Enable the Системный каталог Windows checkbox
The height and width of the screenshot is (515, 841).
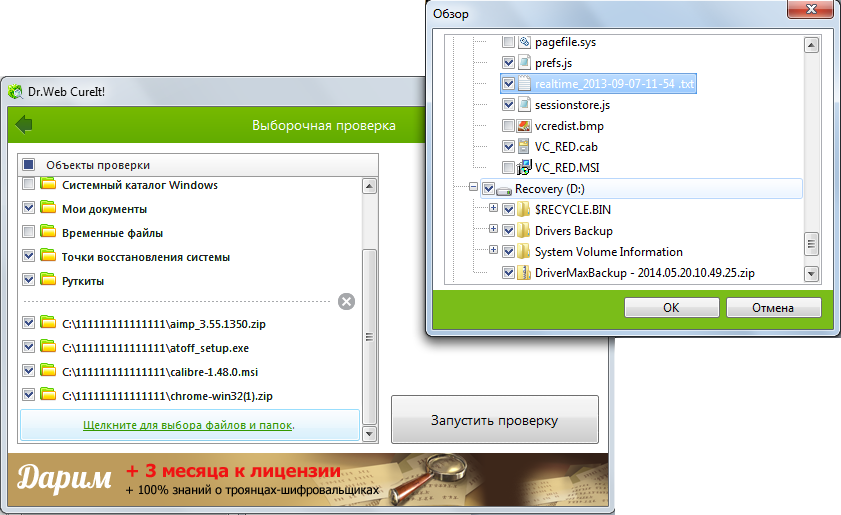(x=28, y=184)
